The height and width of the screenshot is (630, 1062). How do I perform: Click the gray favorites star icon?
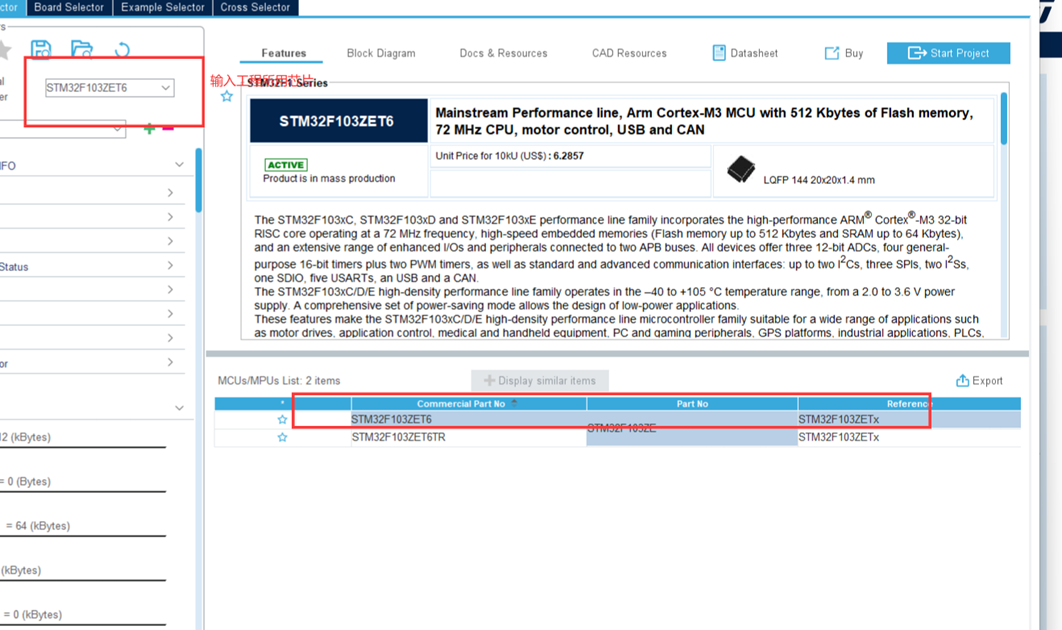pyautogui.click(x=5, y=49)
